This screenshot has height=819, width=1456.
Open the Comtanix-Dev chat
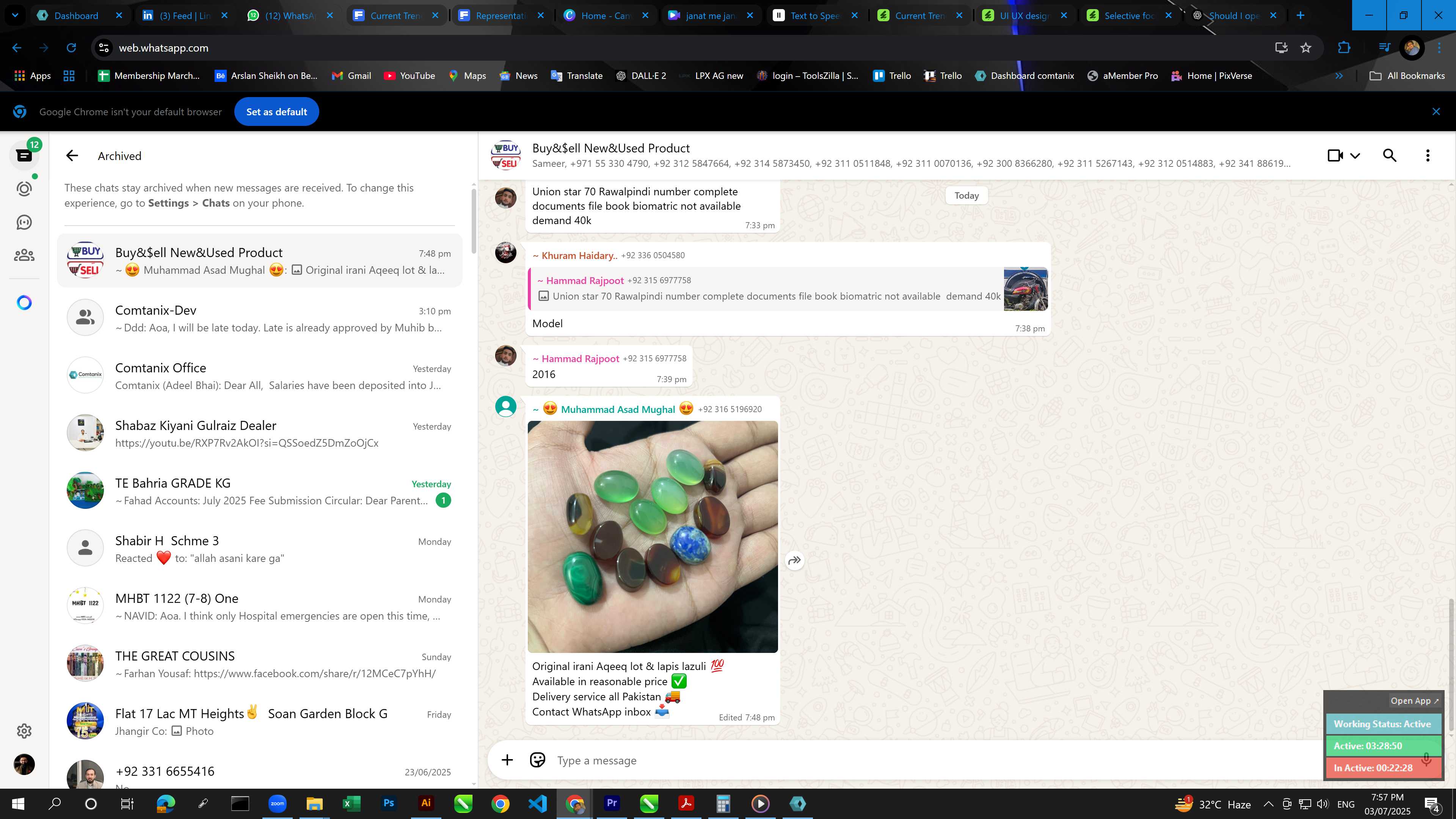(260, 318)
